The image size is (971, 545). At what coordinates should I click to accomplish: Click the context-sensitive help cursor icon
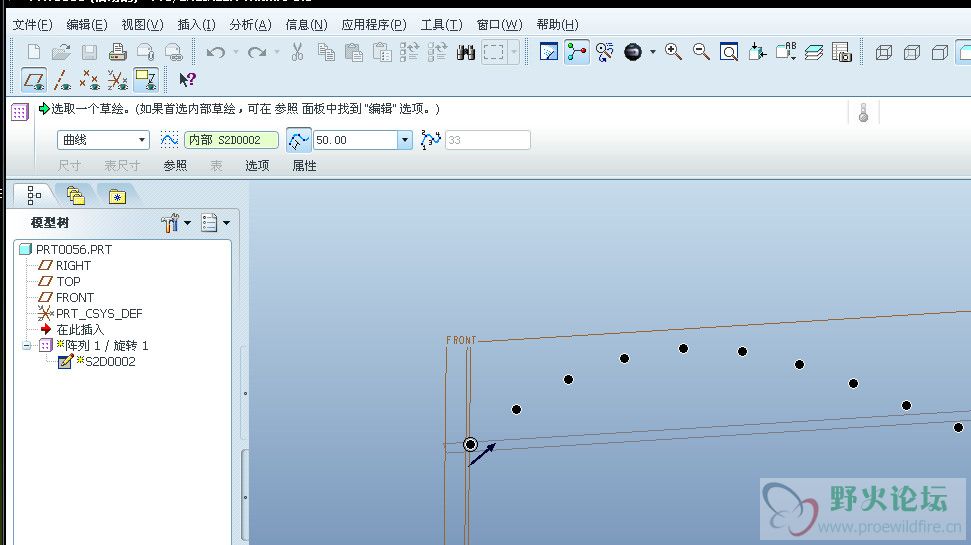coord(187,79)
